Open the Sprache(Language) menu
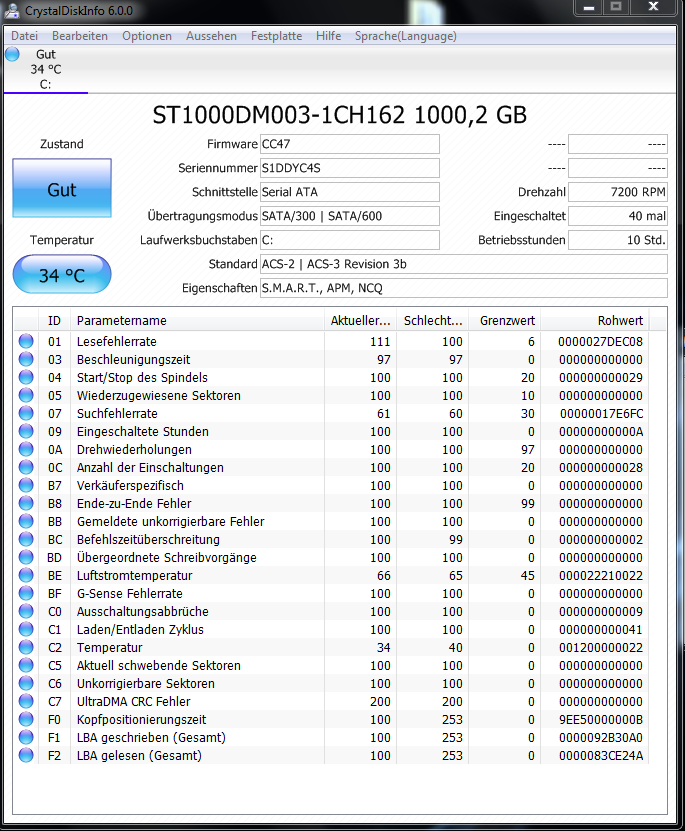 406,36
